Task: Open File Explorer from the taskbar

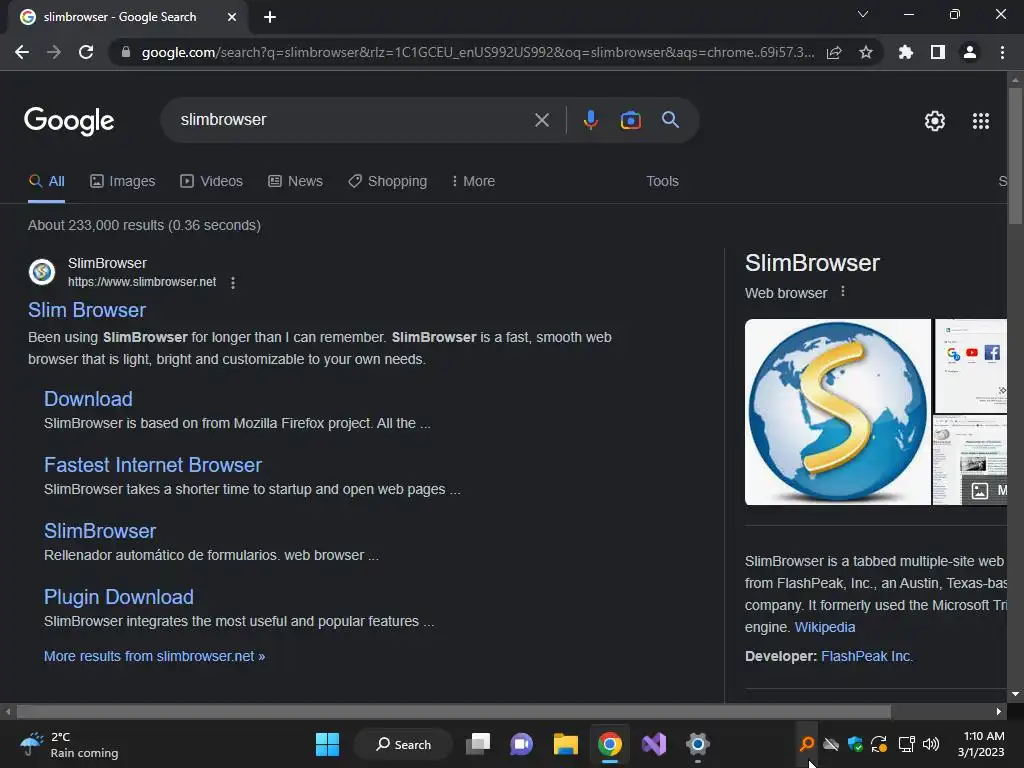Action: click(566, 744)
